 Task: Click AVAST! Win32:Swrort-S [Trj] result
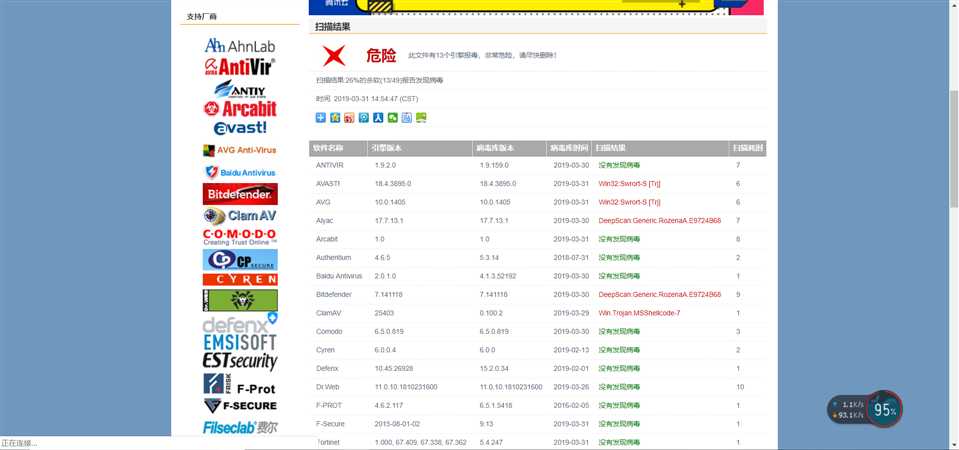pyautogui.click(x=629, y=183)
